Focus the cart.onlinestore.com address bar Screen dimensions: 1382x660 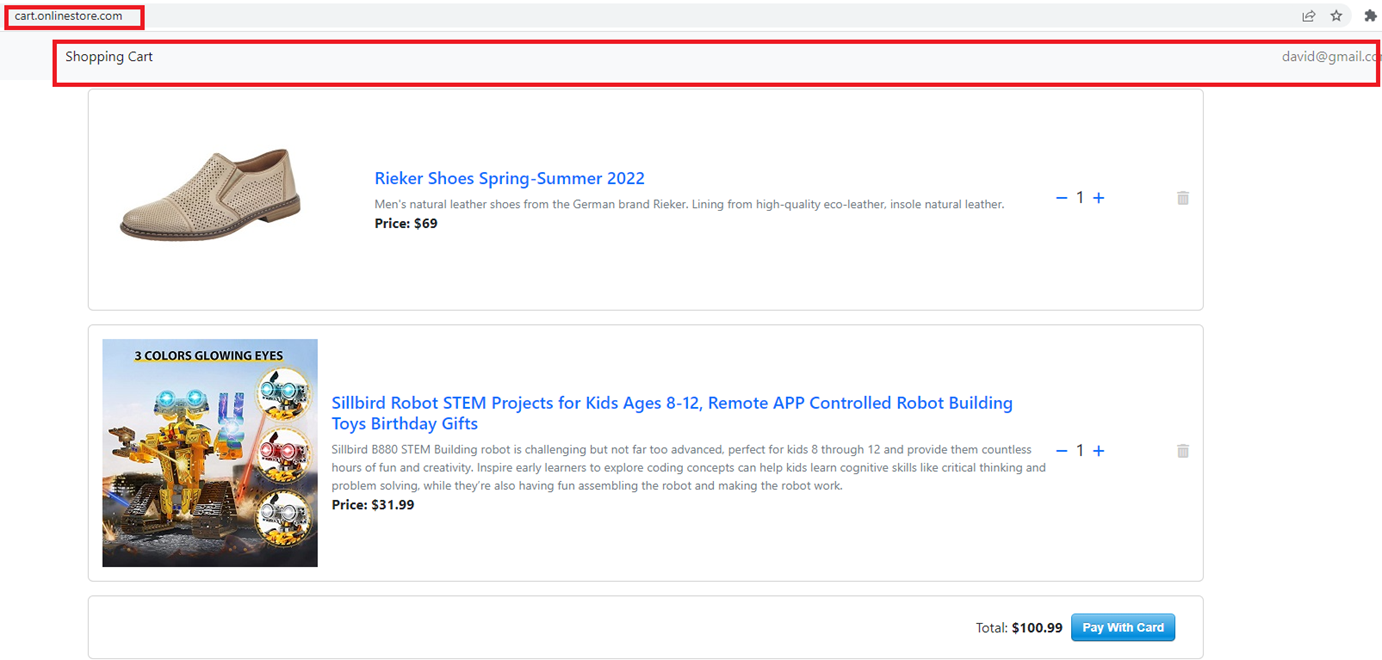tap(69, 16)
